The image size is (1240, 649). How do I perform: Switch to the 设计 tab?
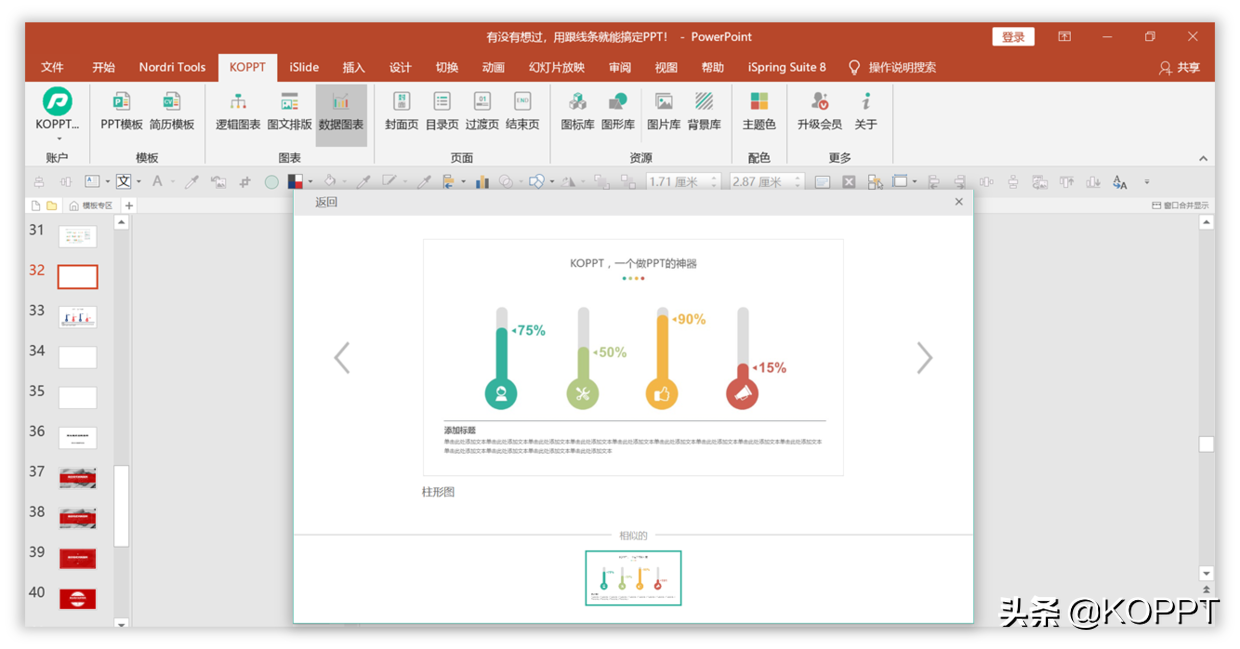pyautogui.click(x=400, y=67)
